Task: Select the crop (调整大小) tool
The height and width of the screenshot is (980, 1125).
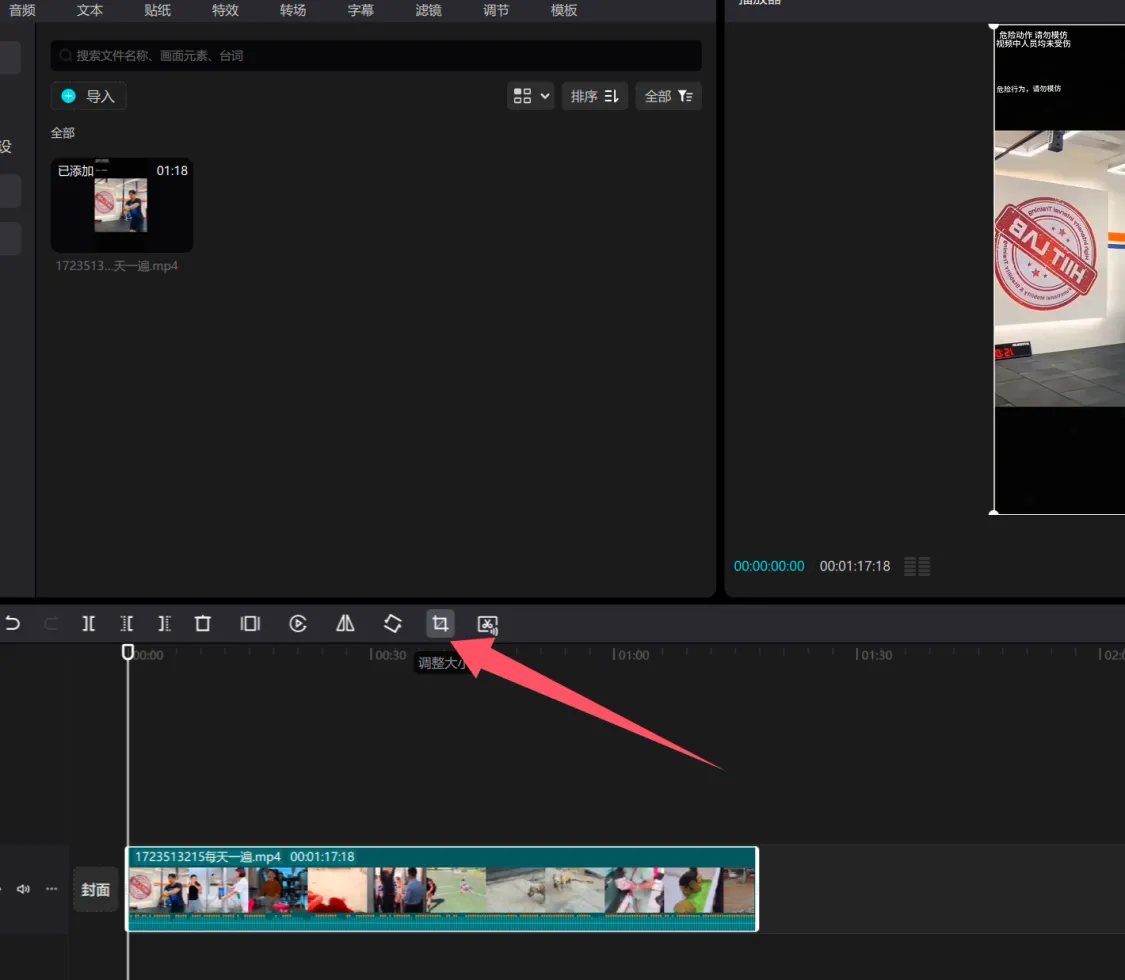Action: pyautogui.click(x=439, y=624)
